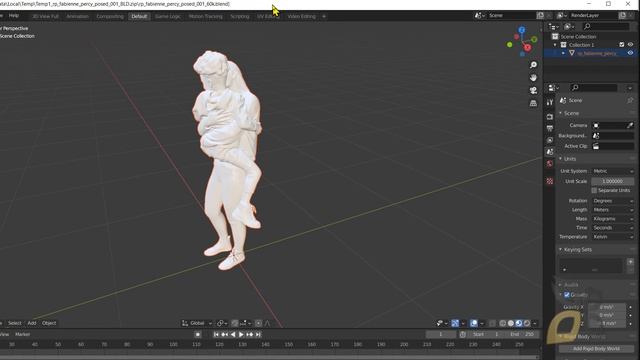Select material preview shading
The image size is (640, 360).
519,323
